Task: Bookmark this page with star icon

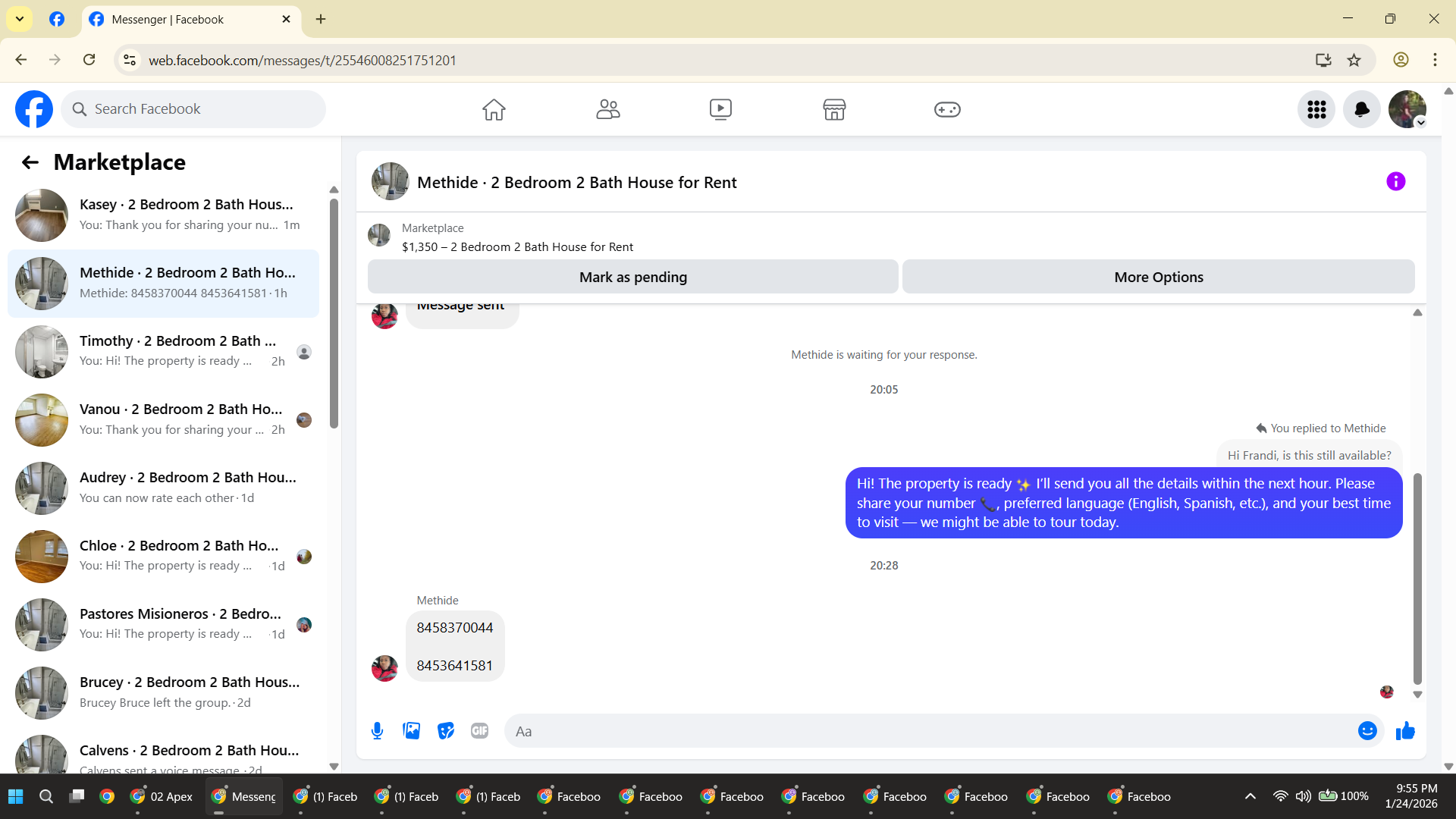Action: 1354,60
